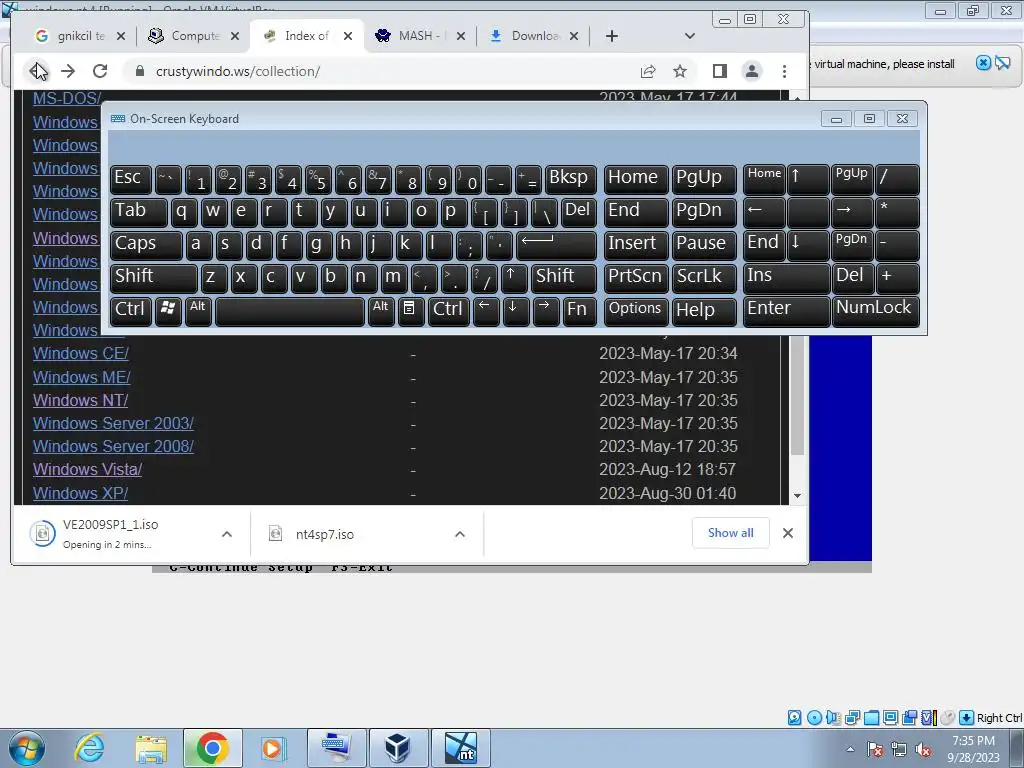Click down arrow of page scrollbar
The height and width of the screenshot is (768, 1024).
tap(797, 496)
